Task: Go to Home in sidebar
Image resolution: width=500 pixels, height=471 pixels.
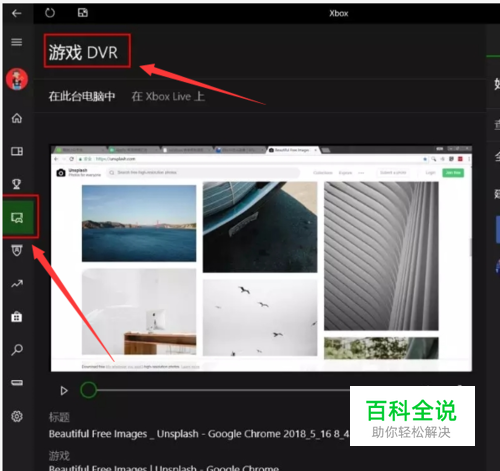Action: [x=17, y=118]
